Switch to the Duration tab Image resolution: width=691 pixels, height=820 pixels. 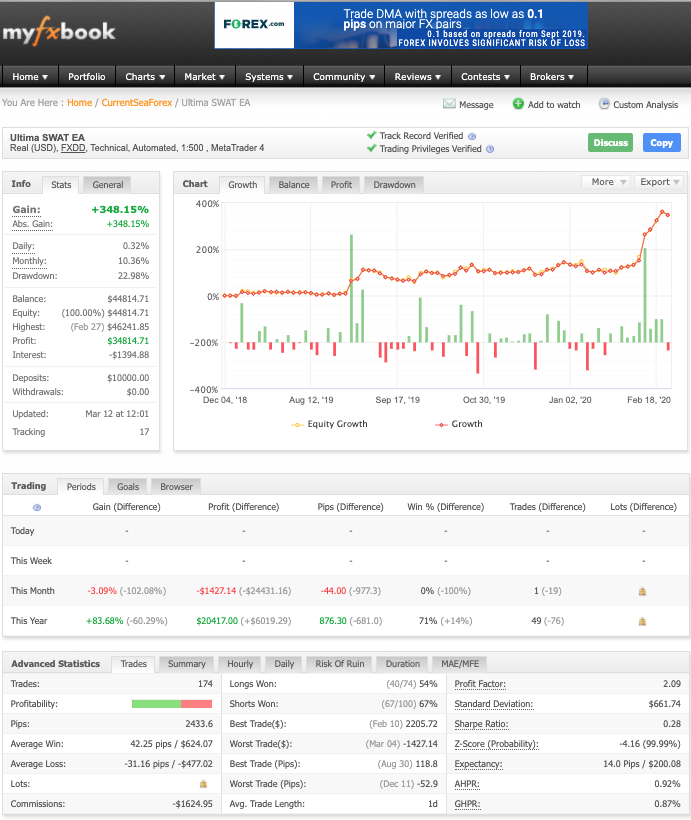click(403, 664)
